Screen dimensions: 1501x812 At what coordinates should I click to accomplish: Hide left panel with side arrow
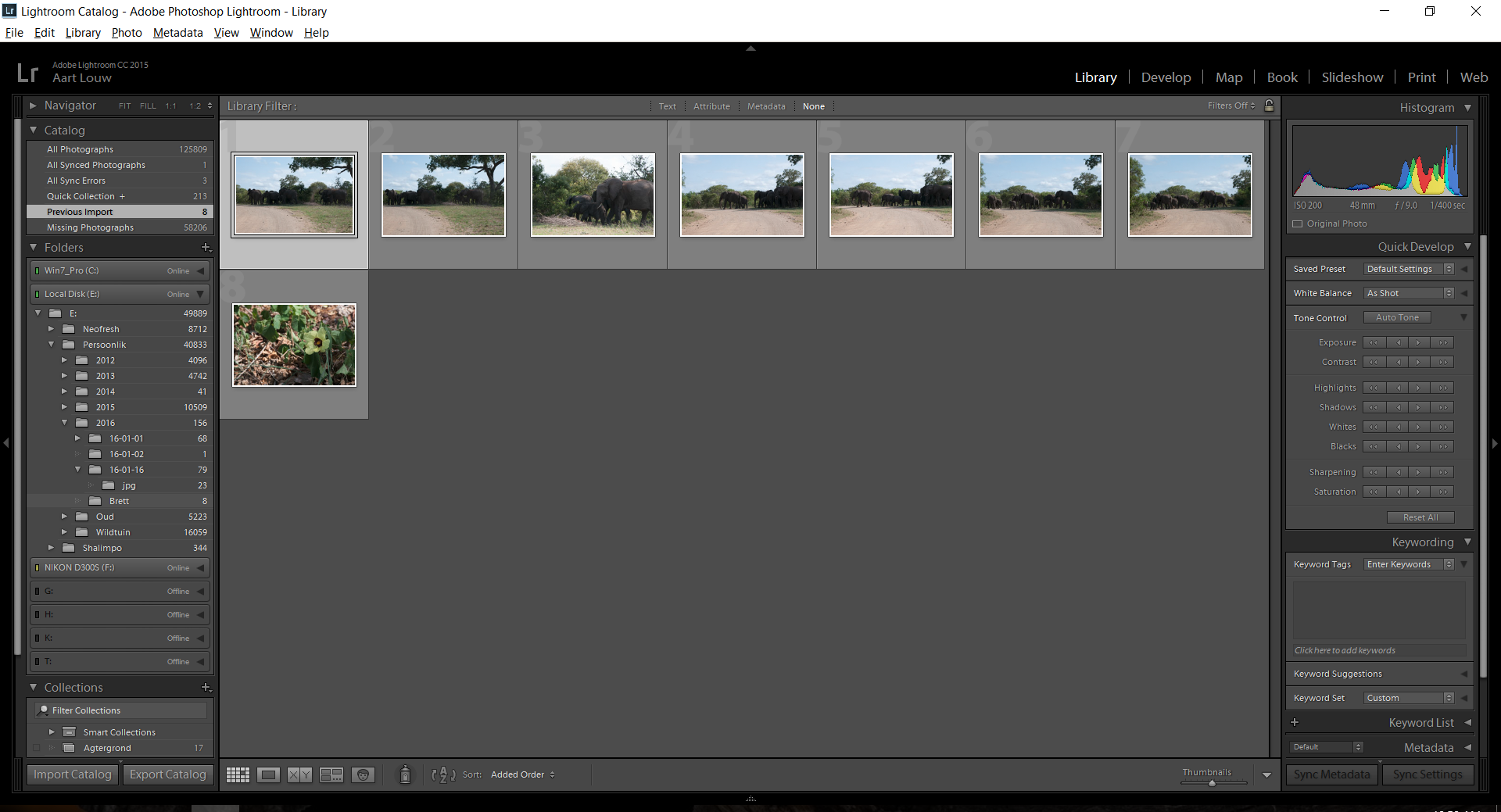click(6, 443)
